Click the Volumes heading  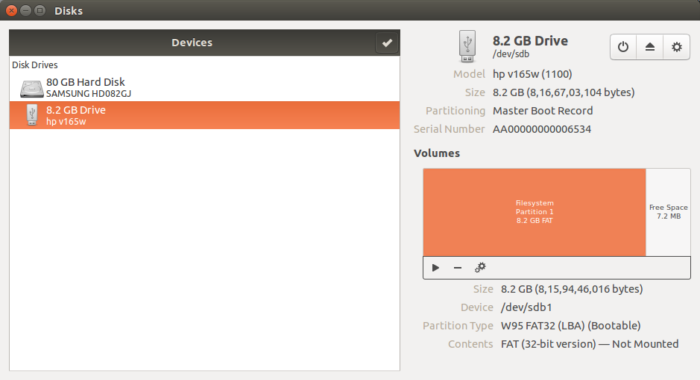[x=437, y=153]
